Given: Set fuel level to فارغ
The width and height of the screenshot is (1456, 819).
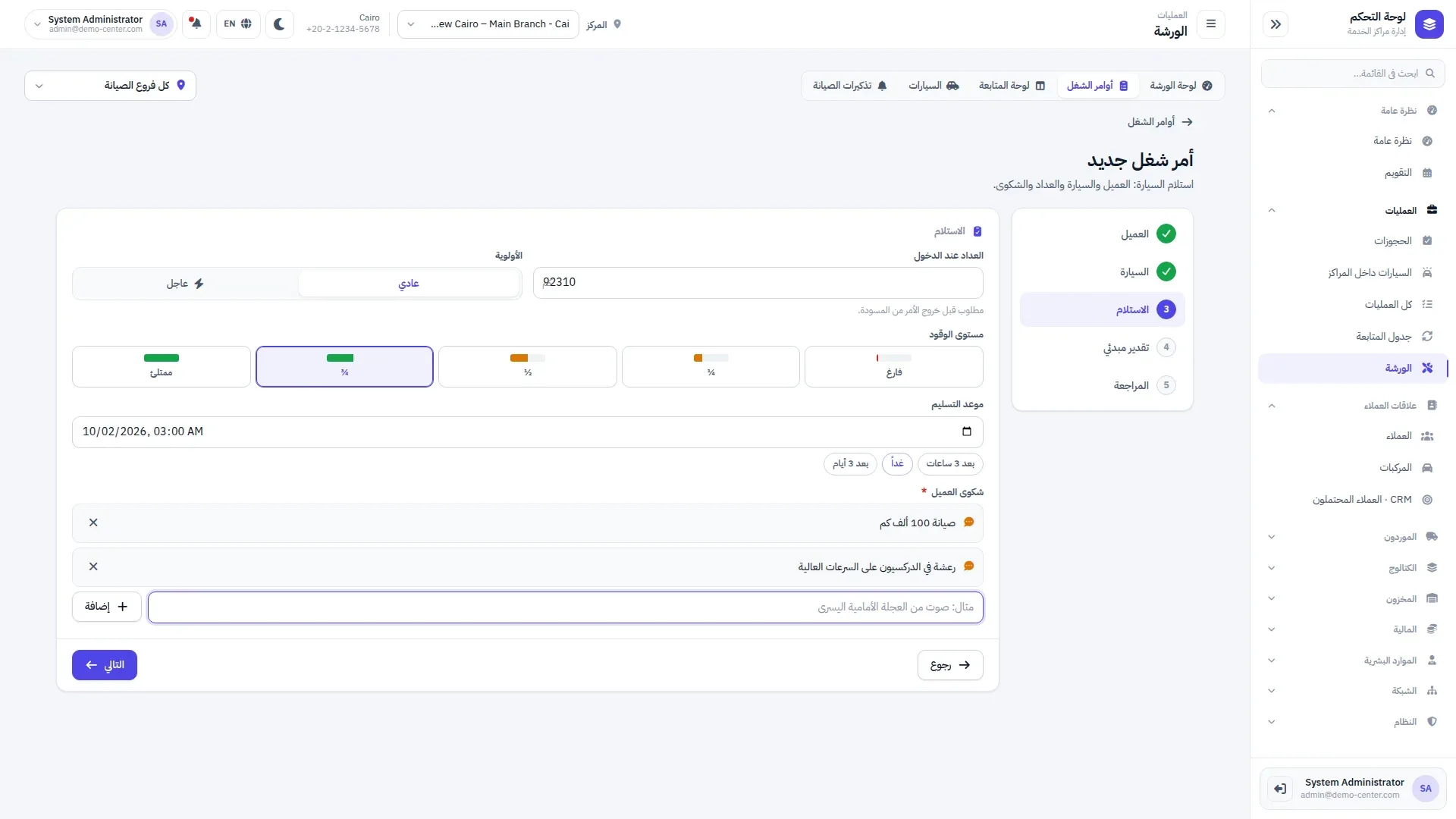Looking at the screenshot, I should coord(893,366).
